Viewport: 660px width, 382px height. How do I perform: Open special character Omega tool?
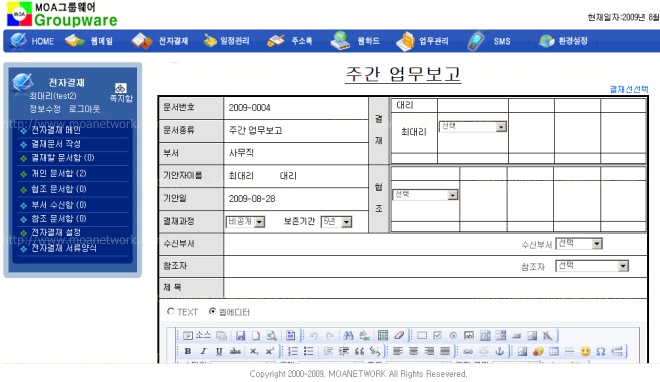601,351
